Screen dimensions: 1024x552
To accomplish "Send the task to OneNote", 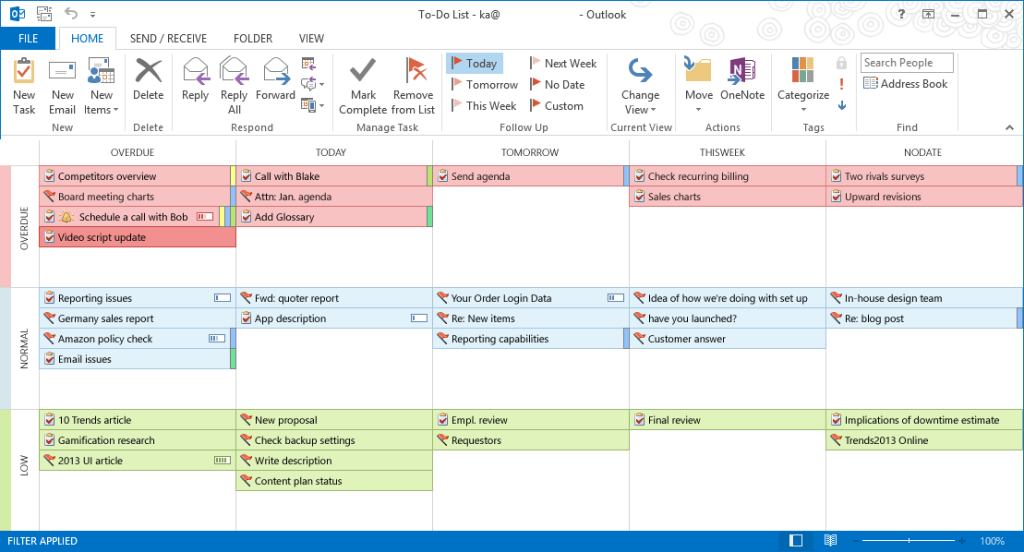I will 743,80.
